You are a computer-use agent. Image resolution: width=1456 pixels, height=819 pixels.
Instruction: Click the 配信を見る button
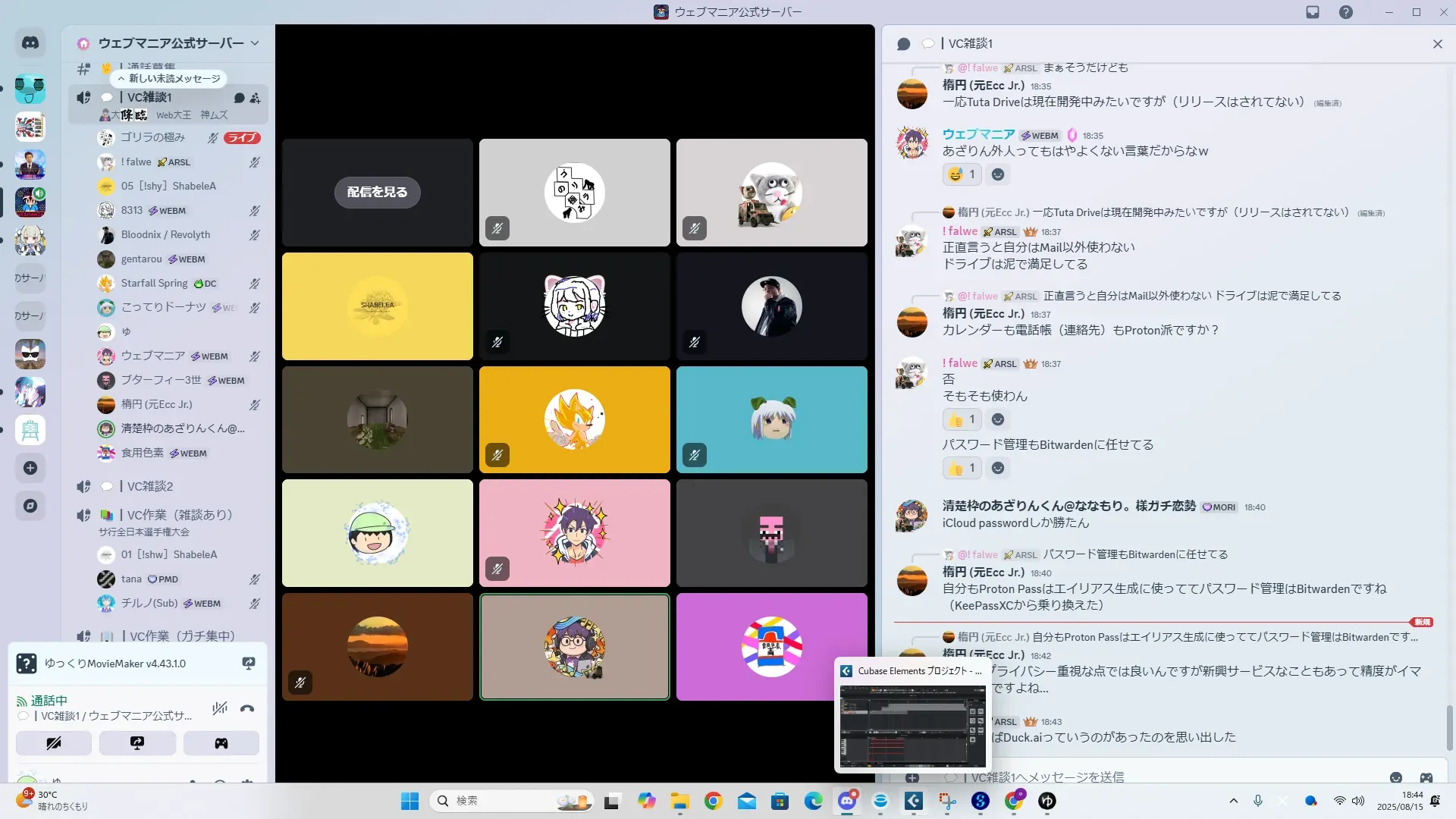[377, 193]
